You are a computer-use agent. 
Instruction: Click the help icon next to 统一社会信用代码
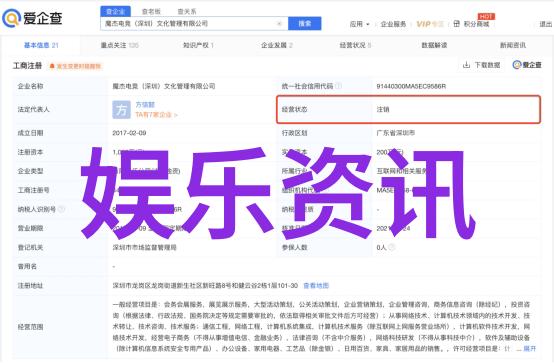[x=338, y=86]
